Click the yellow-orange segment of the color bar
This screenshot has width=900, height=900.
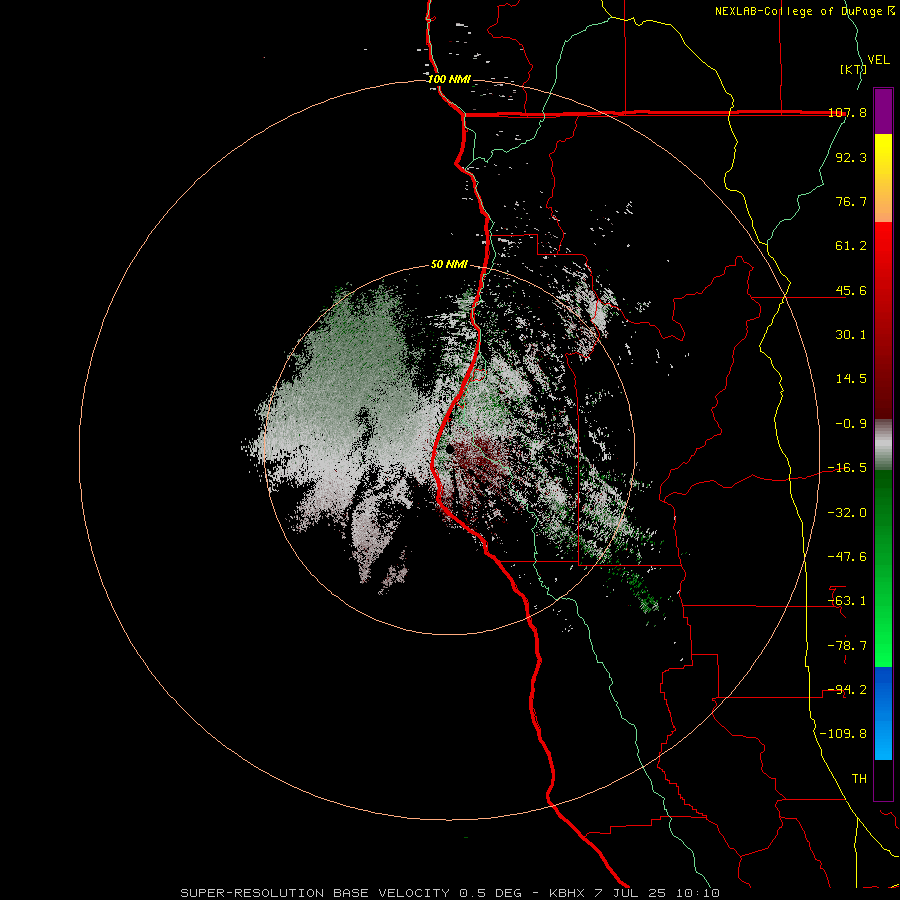pyautogui.click(x=883, y=178)
